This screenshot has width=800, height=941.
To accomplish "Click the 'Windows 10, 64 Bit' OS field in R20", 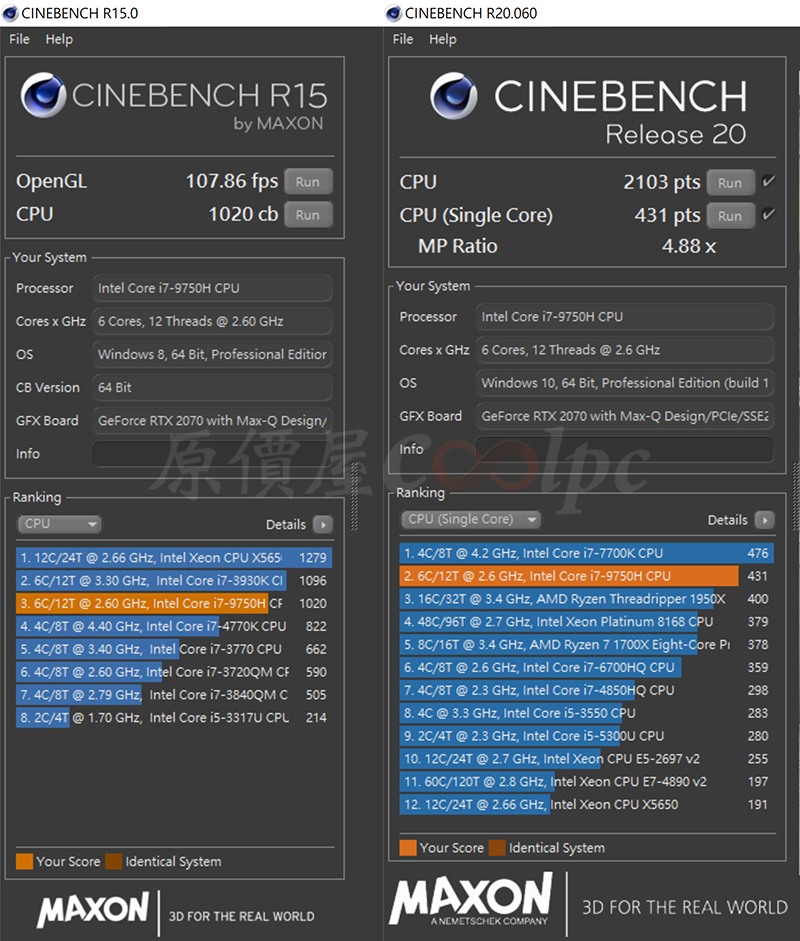I will (x=624, y=383).
